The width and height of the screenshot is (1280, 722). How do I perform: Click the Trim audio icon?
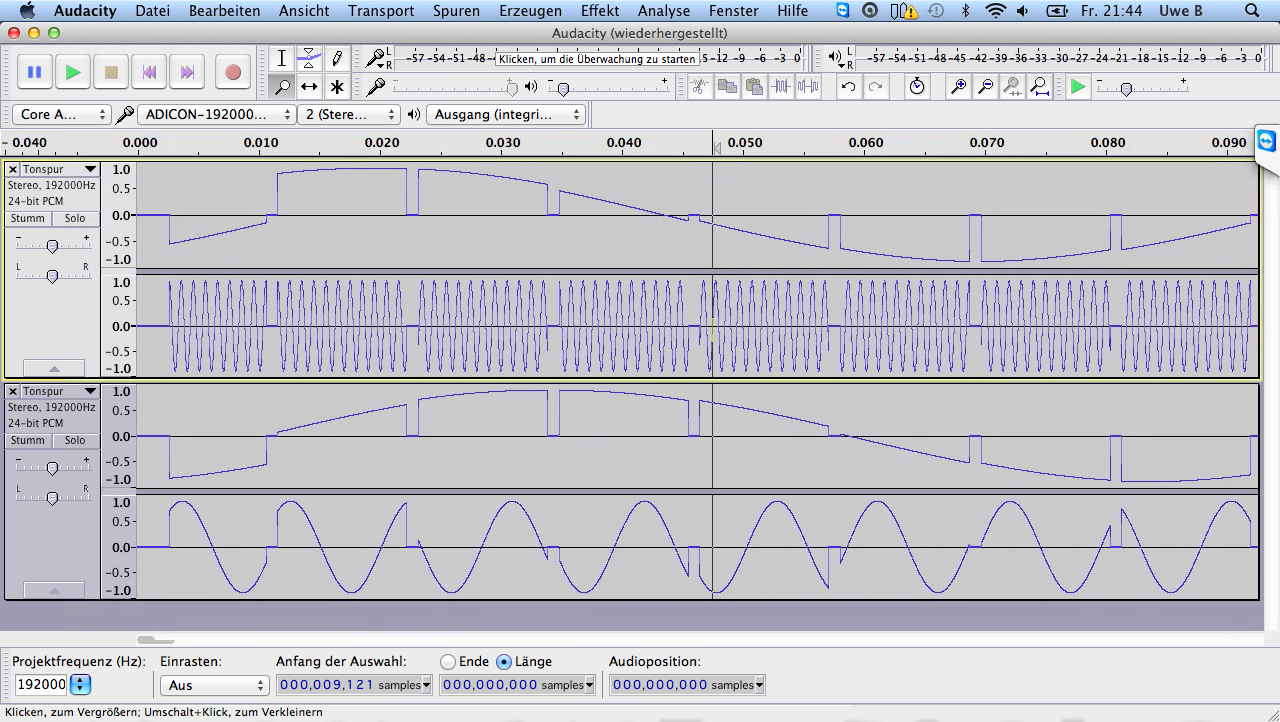pos(782,86)
